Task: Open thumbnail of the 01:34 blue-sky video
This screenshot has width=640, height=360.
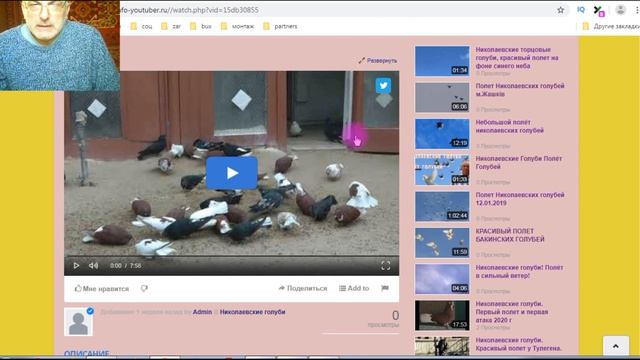Action: tap(442, 61)
